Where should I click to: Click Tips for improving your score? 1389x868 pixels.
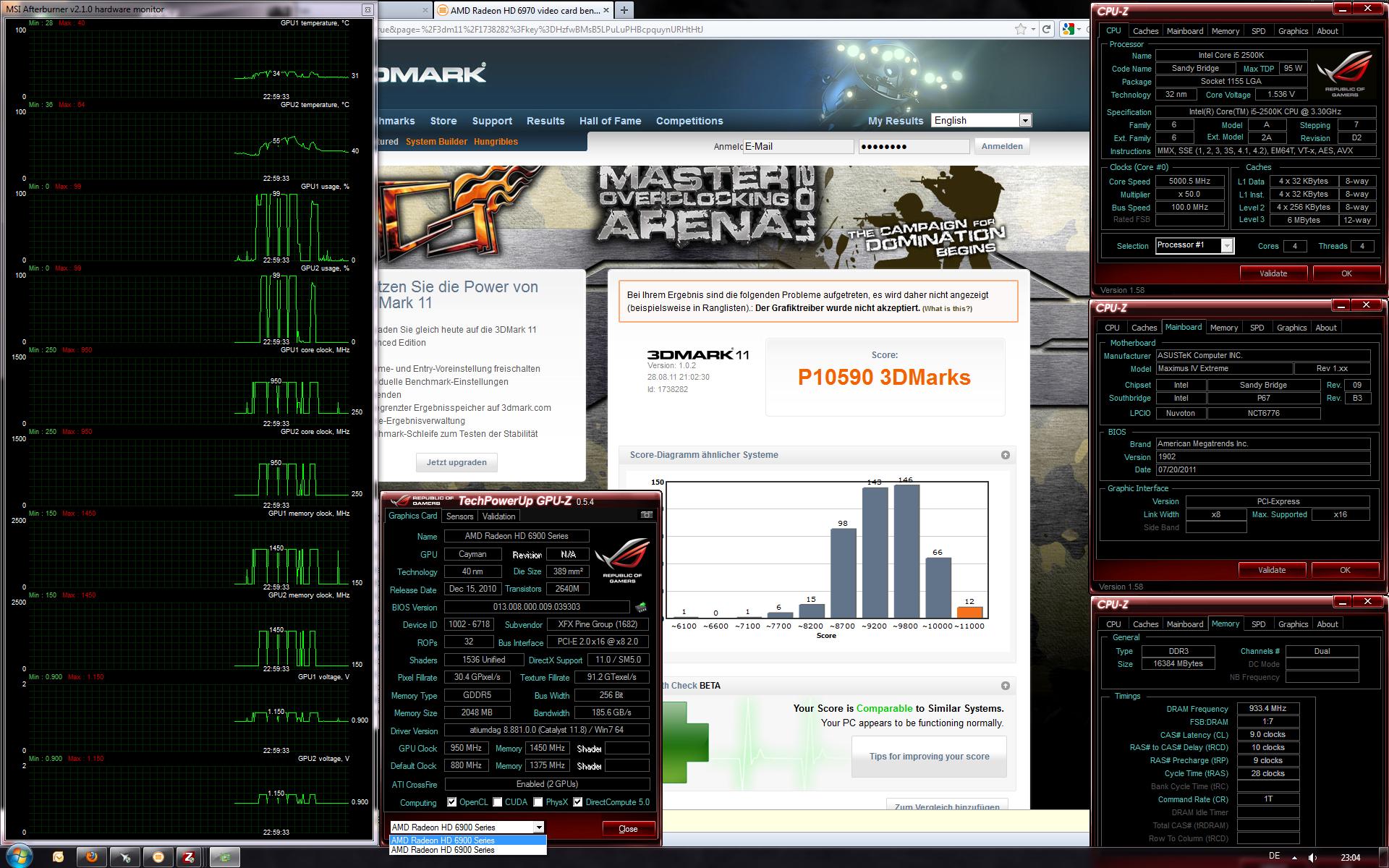click(x=929, y=757)
